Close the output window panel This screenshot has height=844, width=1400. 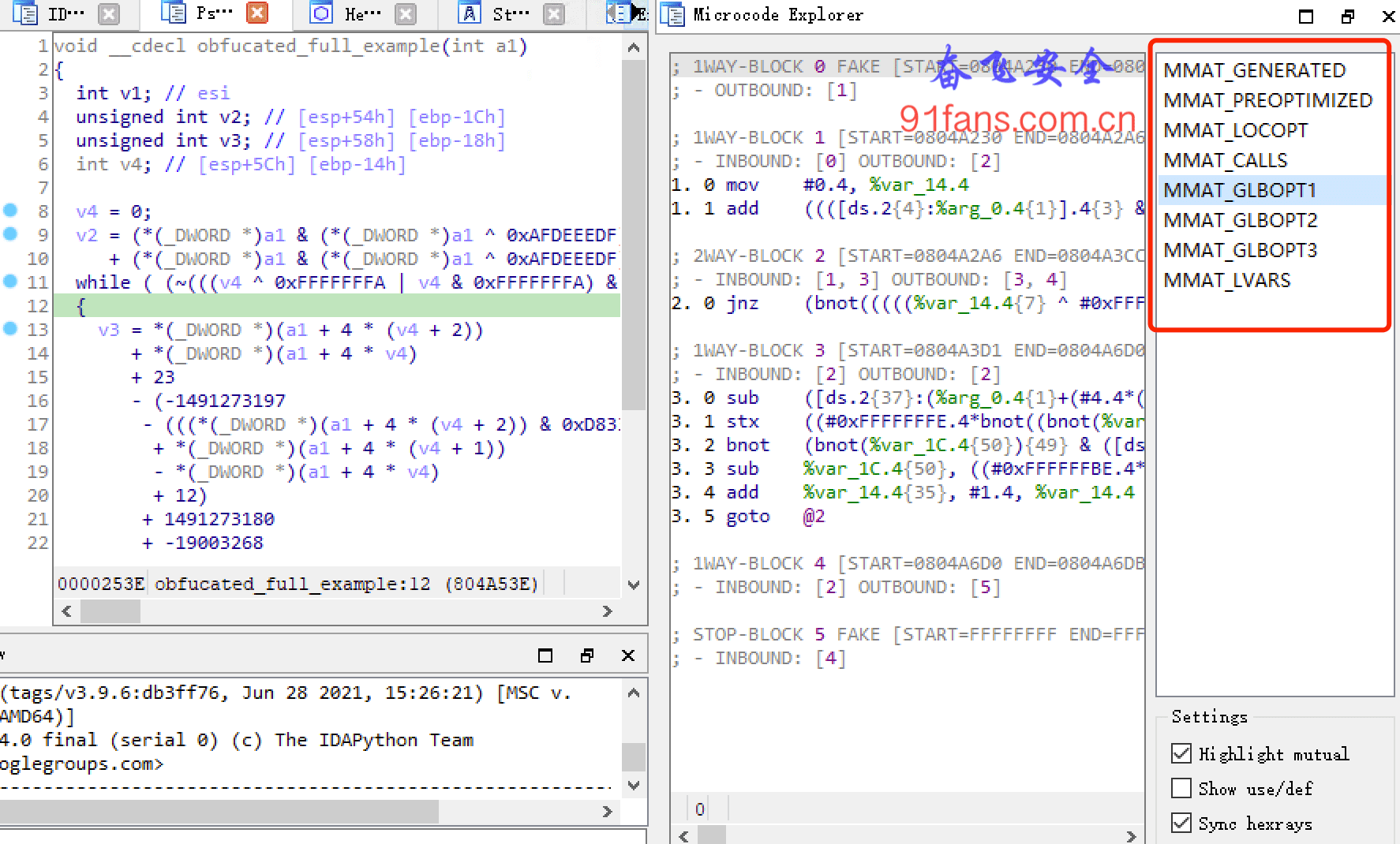click(628, 655)
